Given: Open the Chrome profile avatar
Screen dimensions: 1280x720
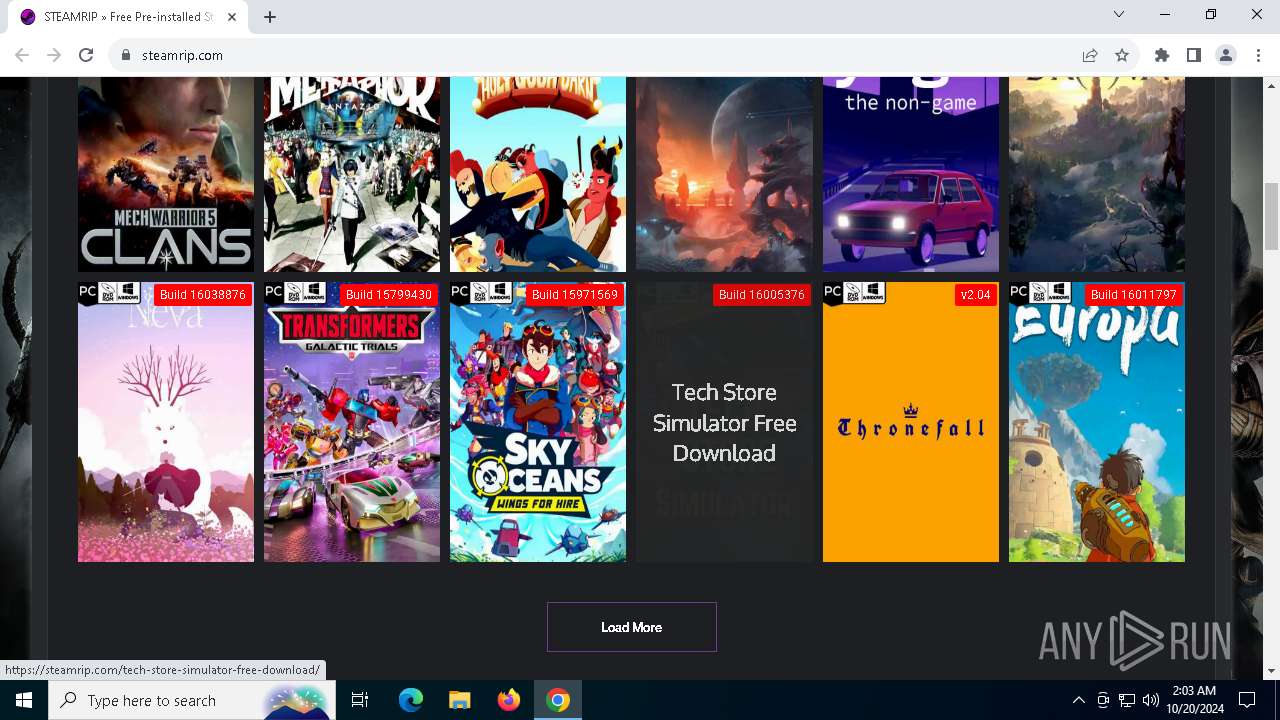Looking at the screenshot, I should [1226, 55].
